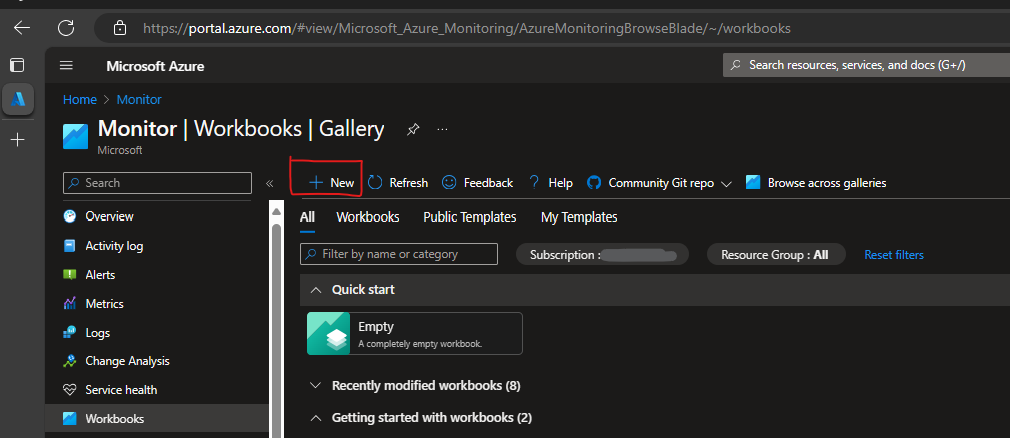Refresh the workbooks gallery
Image resolution: width=1010 pixels, height=438 pixels.
[398, 183]
